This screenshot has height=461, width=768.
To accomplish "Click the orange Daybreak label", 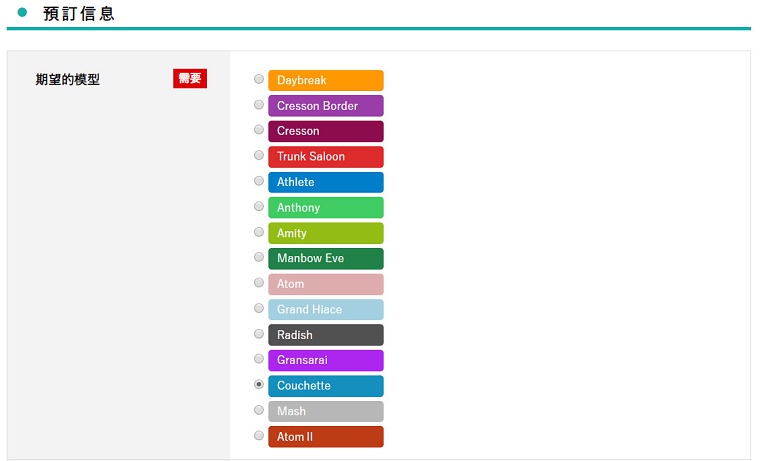I will click(326, 80).
